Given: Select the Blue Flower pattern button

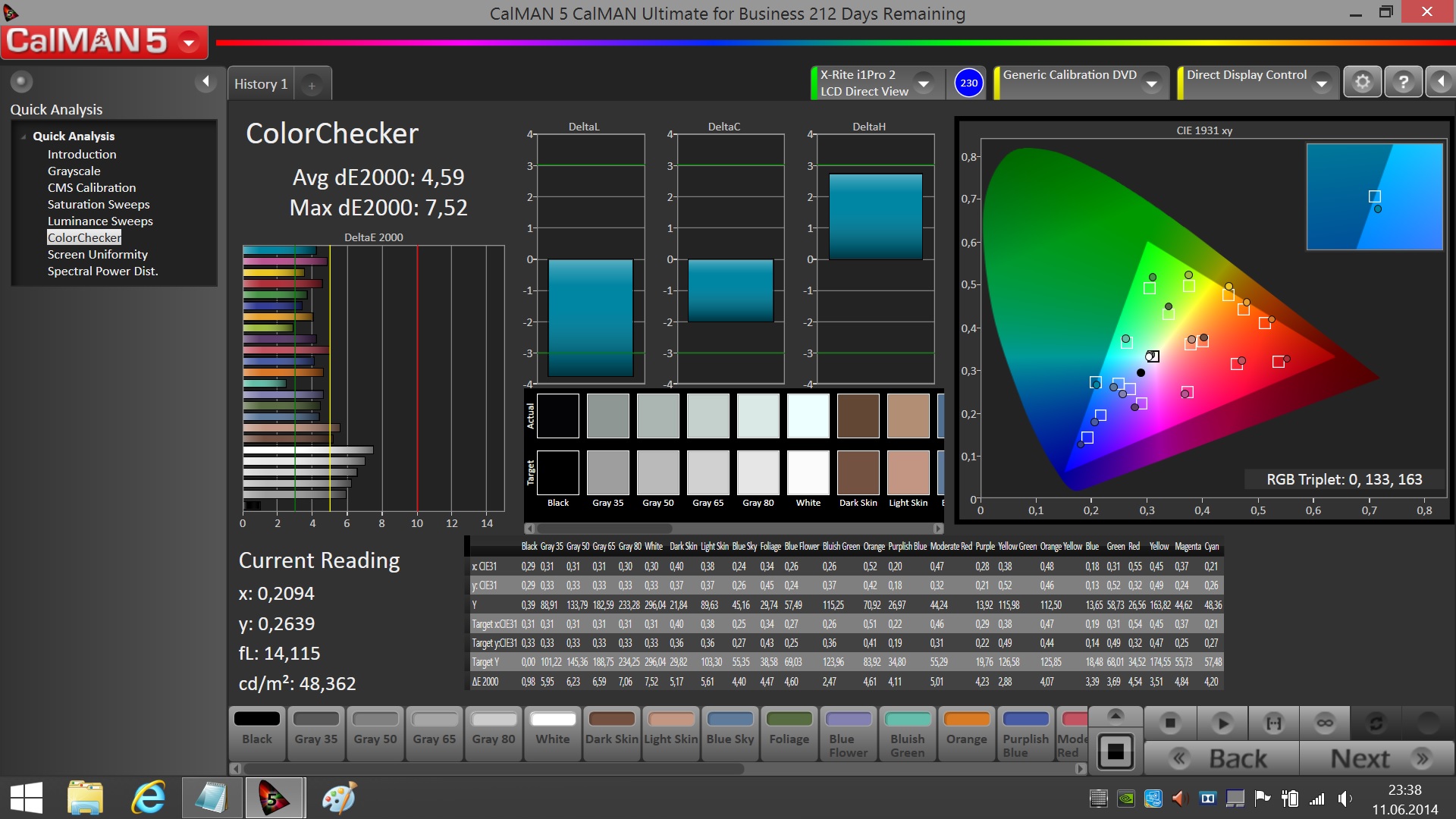Looking at the screenshot, I should pyautogui.click(x=849, y=733).
